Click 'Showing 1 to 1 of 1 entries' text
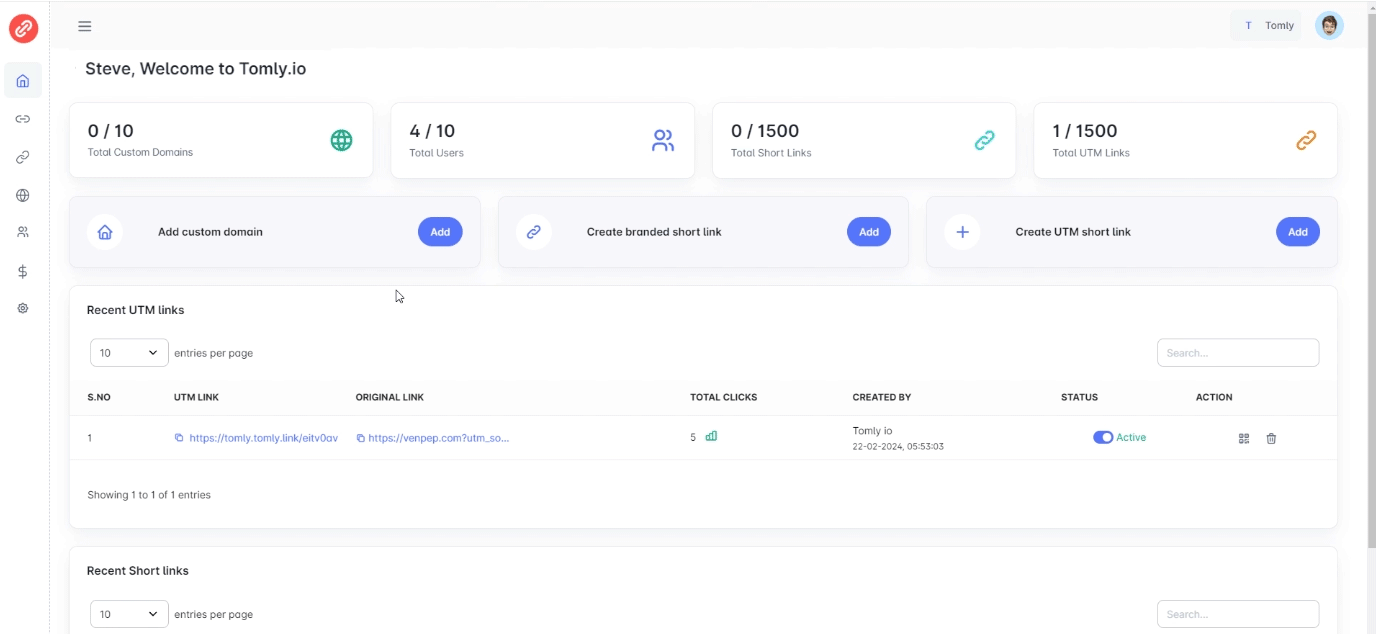Image resolution: width=1376 pixels, height=634 pixels. [149, 495]
